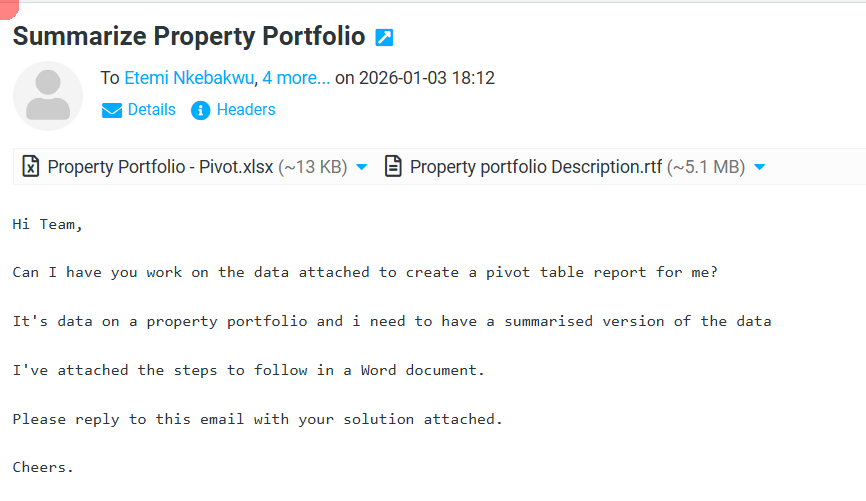
Task: Click the Summarize Property Portfolio subject heading
Action: point(189,37)
